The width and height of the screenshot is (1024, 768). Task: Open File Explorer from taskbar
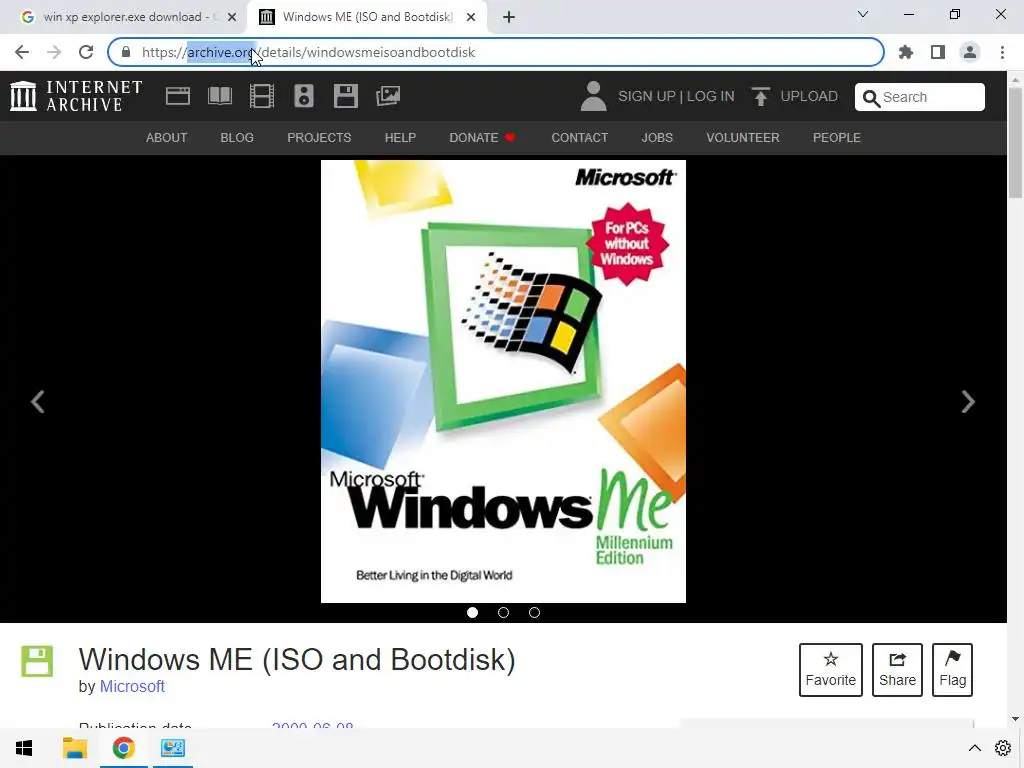coord(74,748)
